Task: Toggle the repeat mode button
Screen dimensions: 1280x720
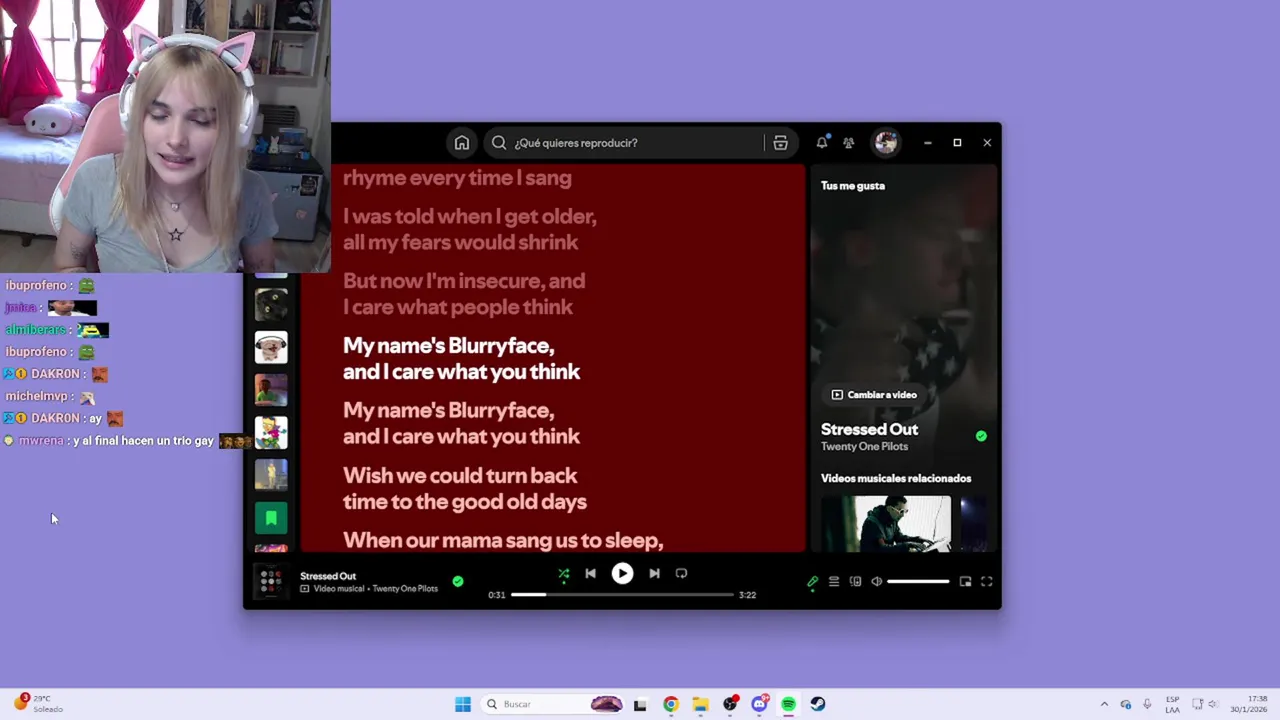Action: [681, 574]
